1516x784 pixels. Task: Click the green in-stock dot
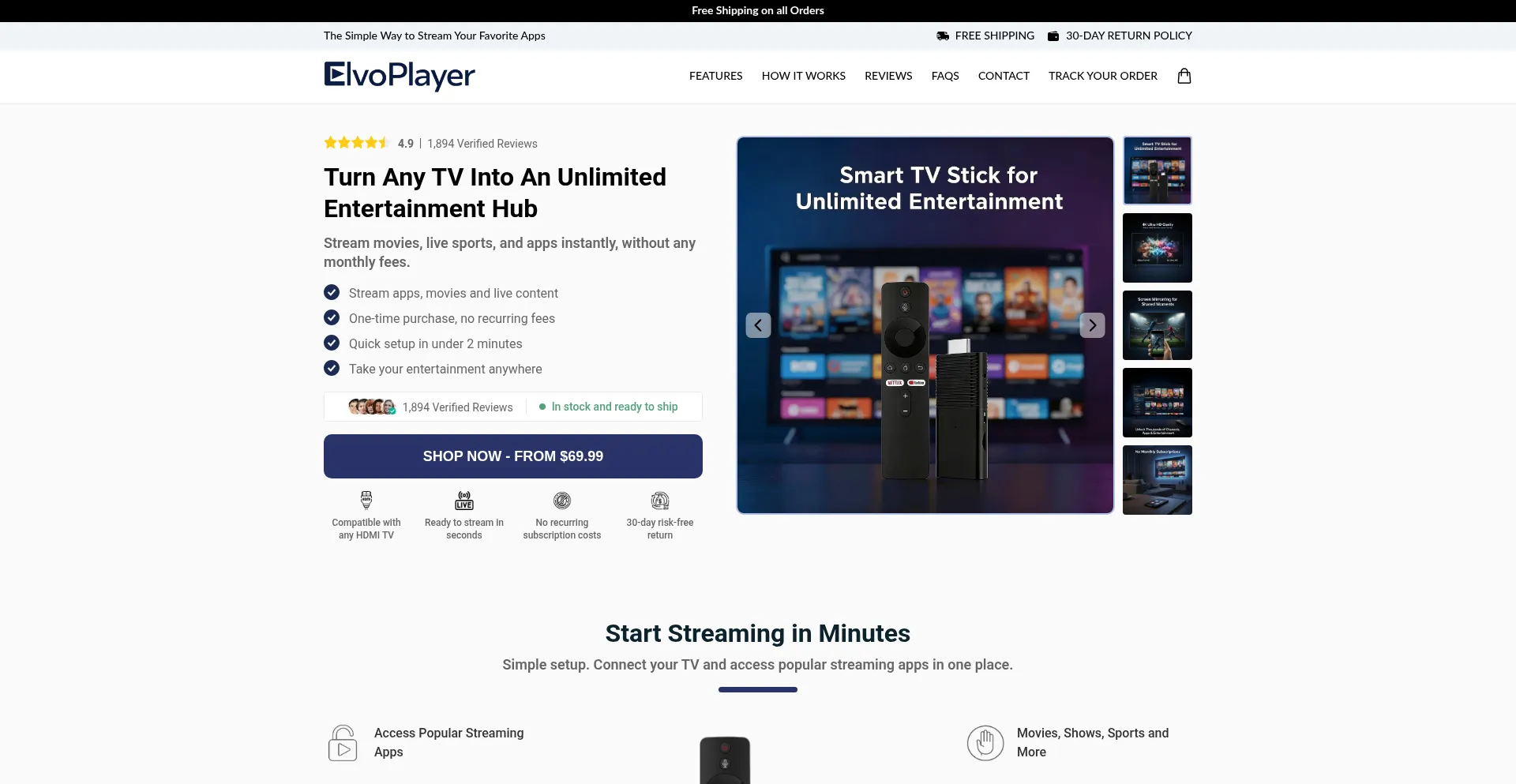coord(542,407)
